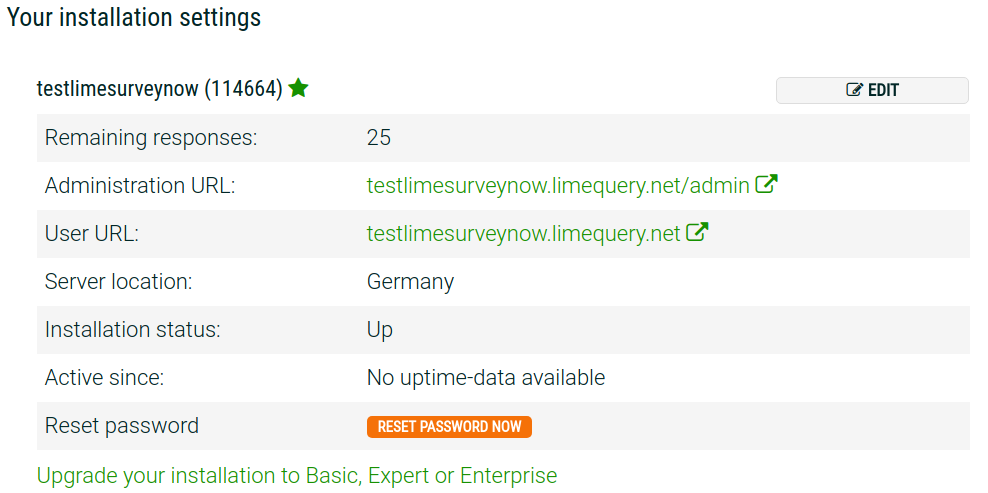
Task: Click the Active since label
Action: pyautogui.click(x=104, y=378)
